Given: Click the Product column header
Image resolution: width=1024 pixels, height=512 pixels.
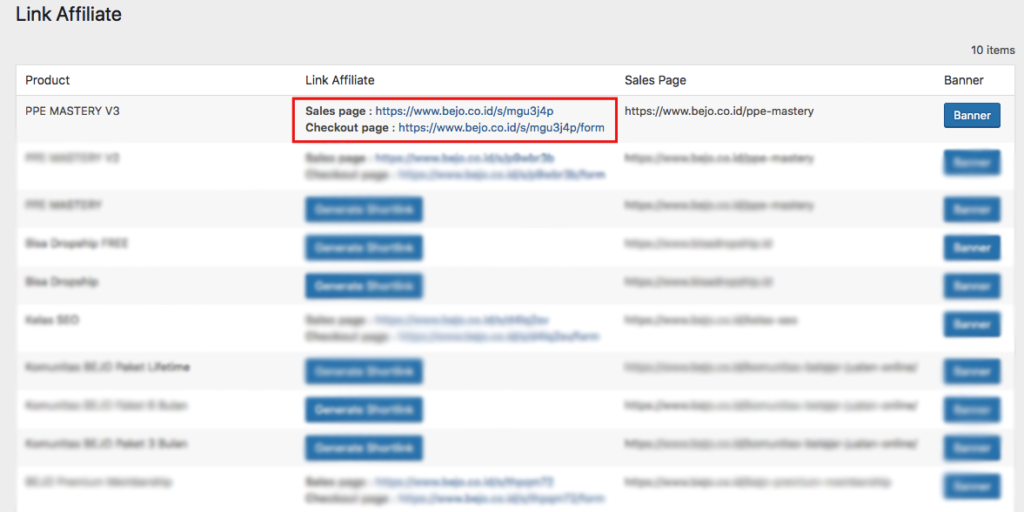Looking at the screenshot, I should 48,80.
